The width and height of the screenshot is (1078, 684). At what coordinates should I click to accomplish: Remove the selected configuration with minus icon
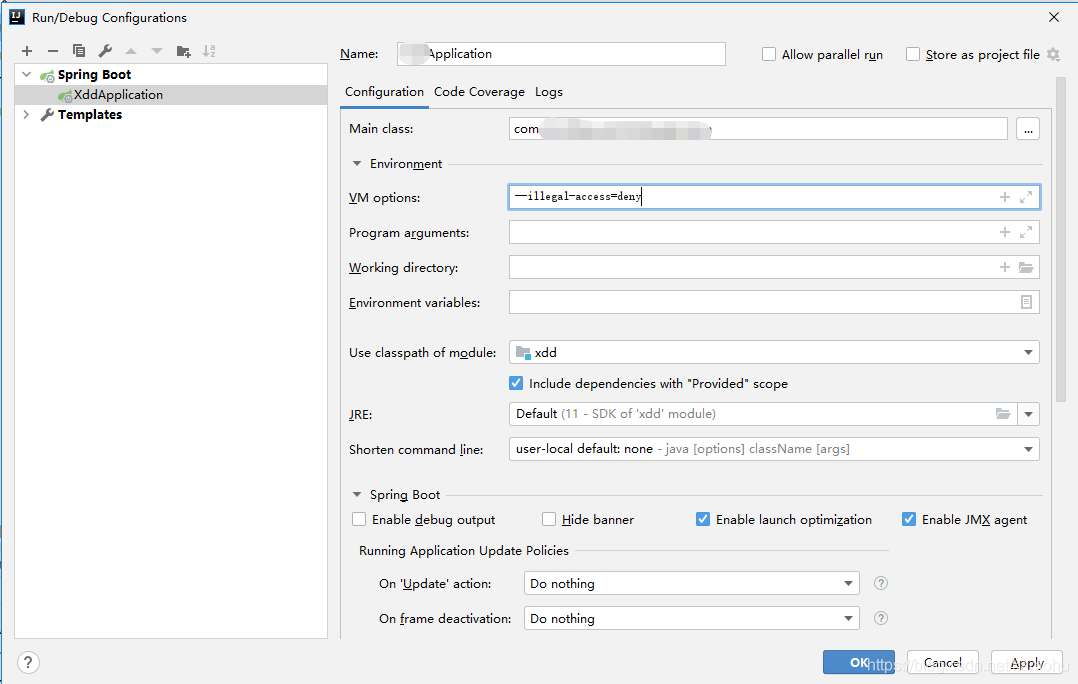click(x=53, y=51)
